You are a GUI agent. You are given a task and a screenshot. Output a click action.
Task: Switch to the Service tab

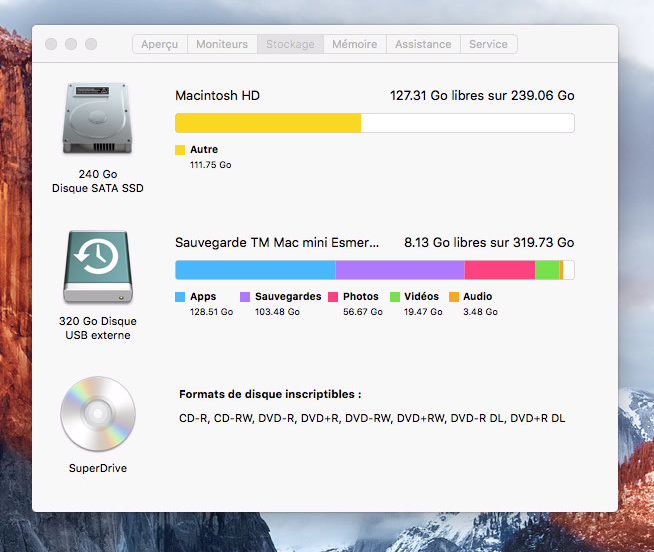click(488, 44)
